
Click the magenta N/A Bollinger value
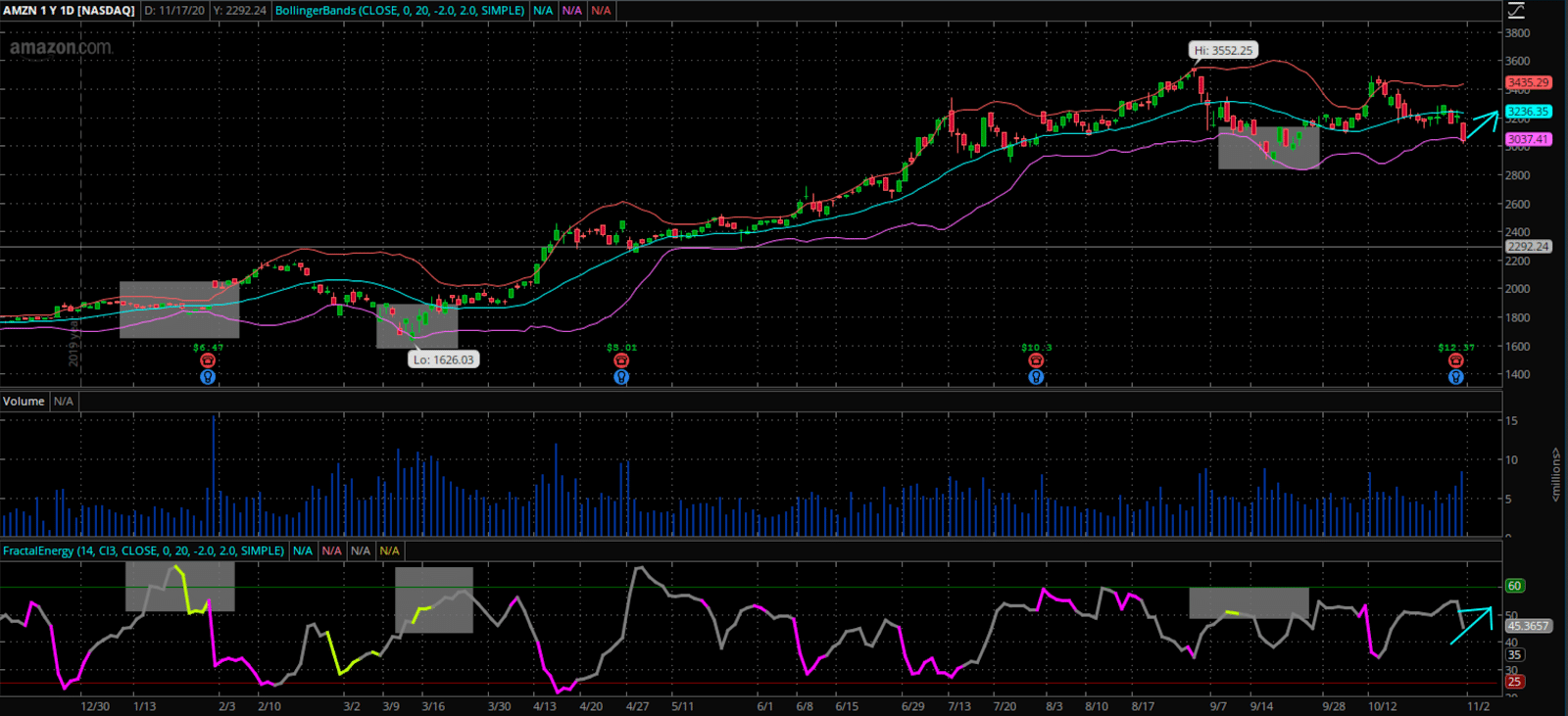[572, 11]
